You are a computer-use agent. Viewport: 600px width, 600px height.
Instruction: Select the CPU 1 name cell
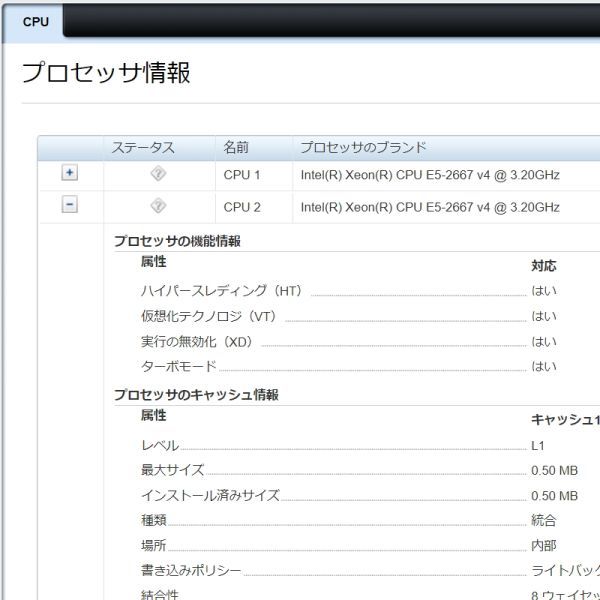(x=242, y=175)
